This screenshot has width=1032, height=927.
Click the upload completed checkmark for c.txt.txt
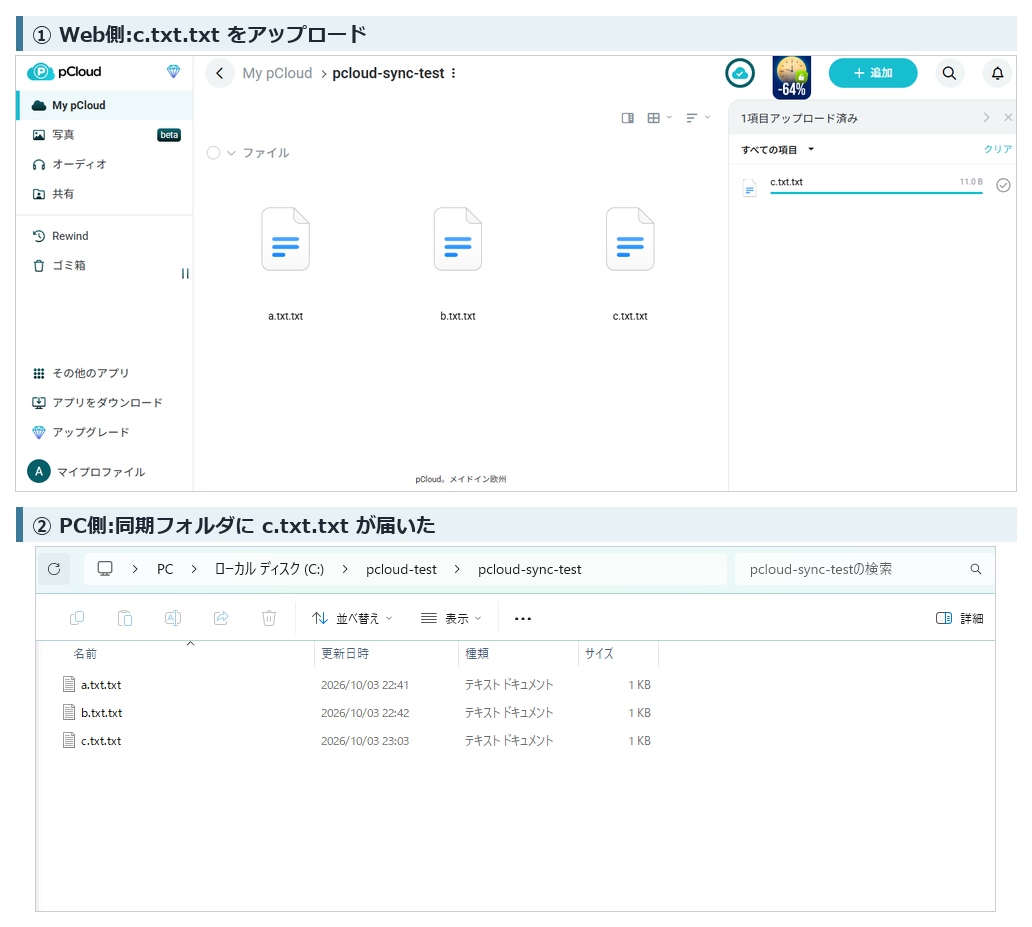point(1003,186)
